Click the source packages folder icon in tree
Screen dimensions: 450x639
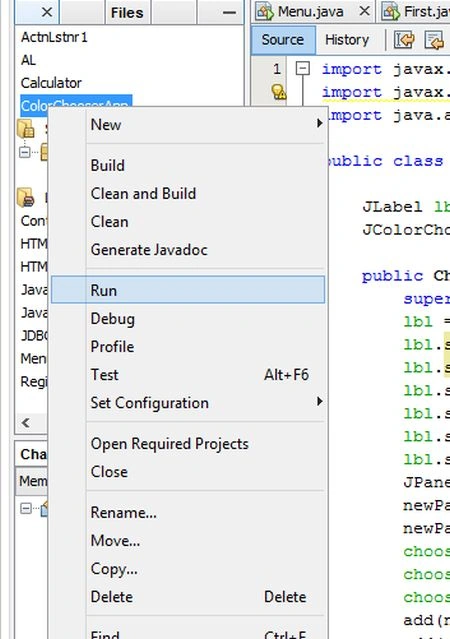(x=26, y=129)
